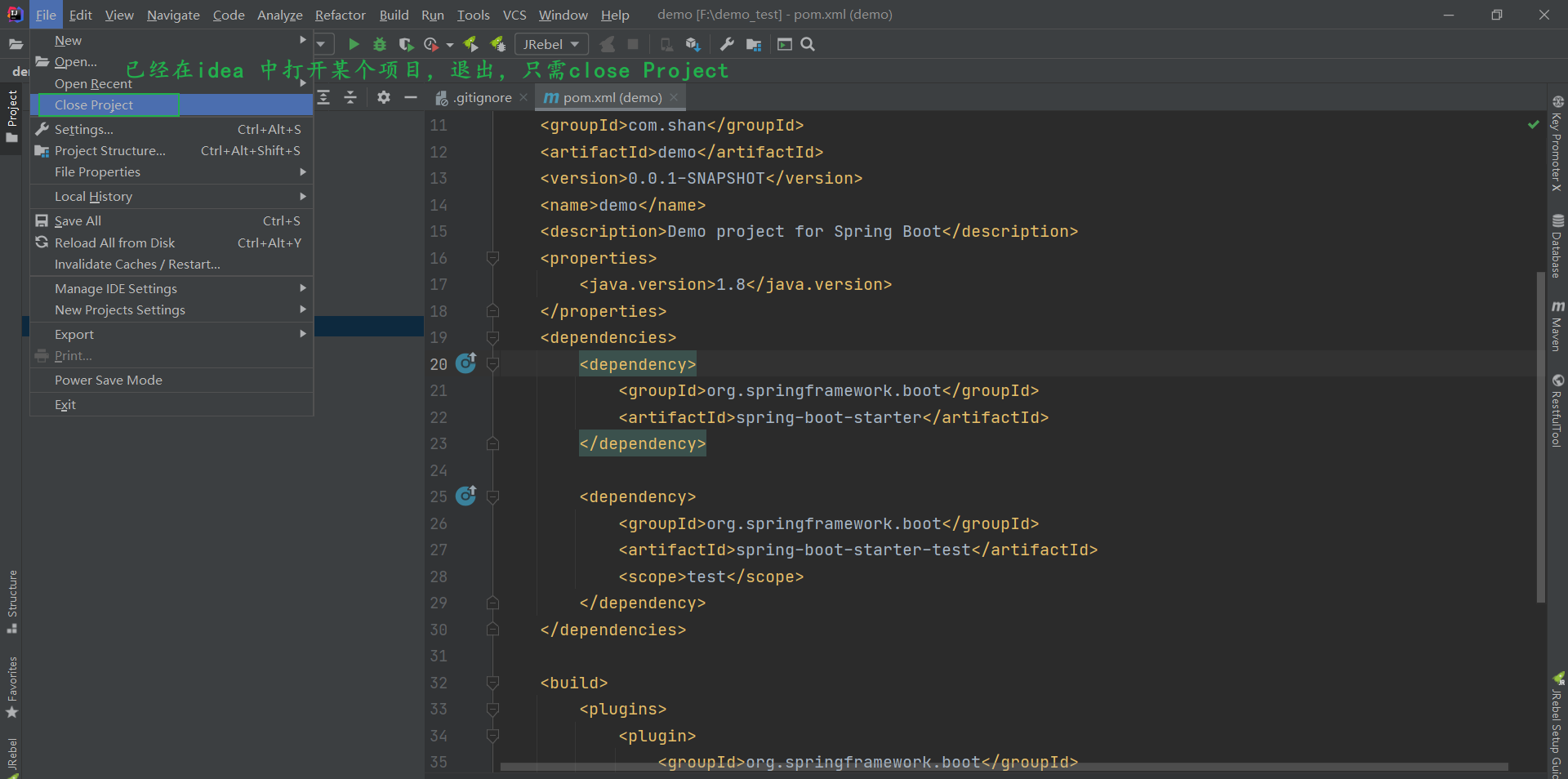1568x779 pixels.
Task: Click Reload All from Disk
Action: tap(171, 243)
